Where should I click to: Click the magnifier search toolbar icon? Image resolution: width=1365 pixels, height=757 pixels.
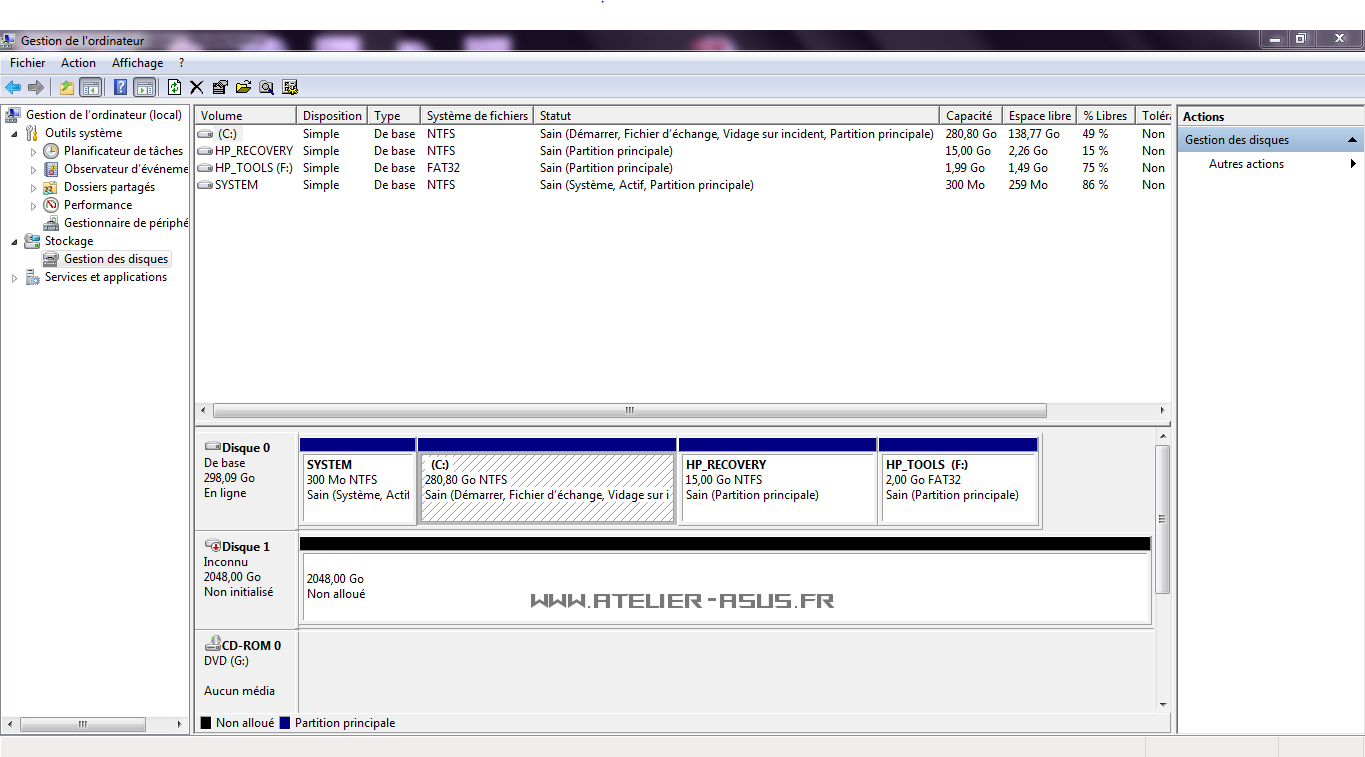point(267,88)
